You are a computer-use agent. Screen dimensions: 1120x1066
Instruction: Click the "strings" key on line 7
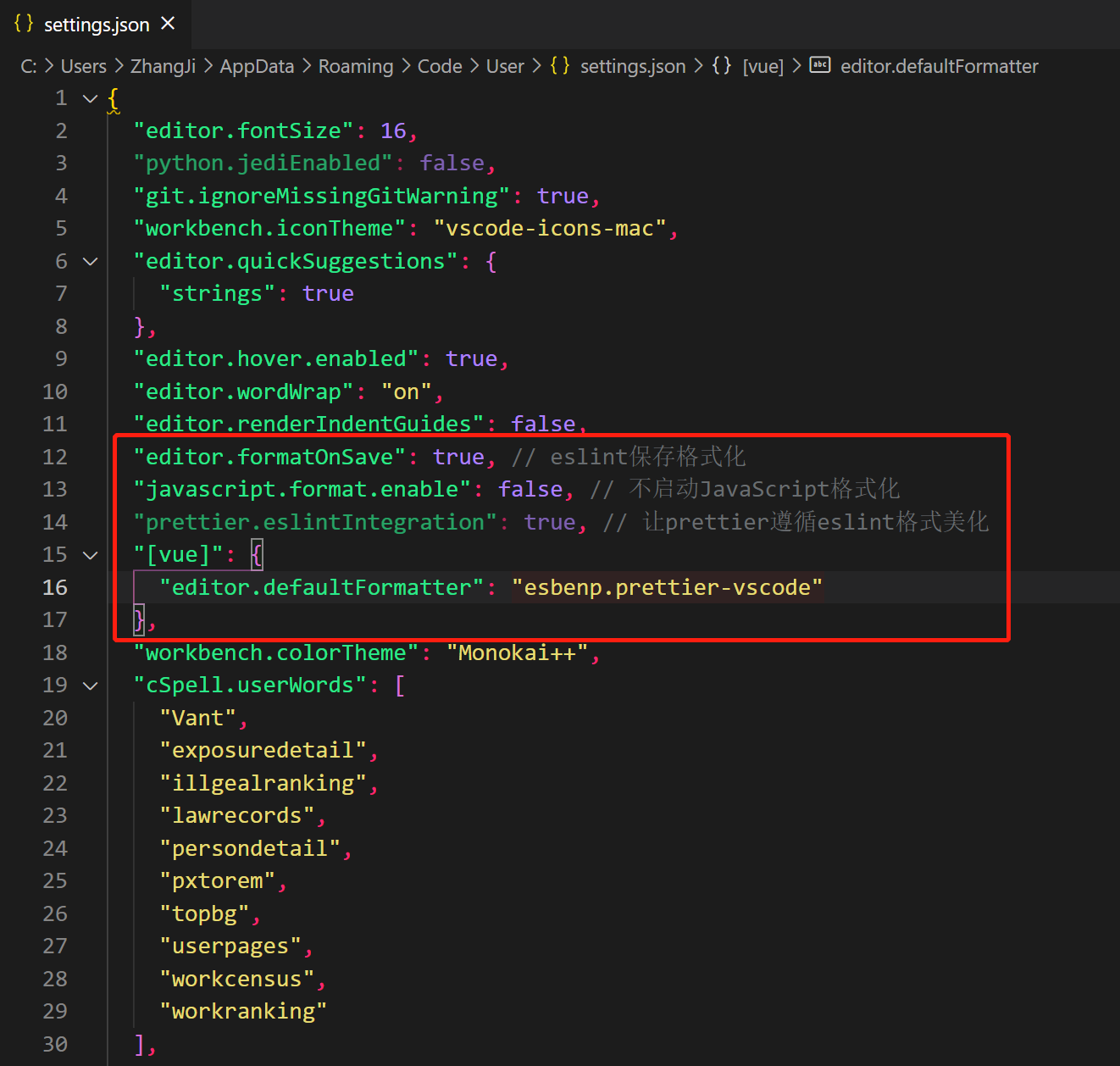[217, 293]
